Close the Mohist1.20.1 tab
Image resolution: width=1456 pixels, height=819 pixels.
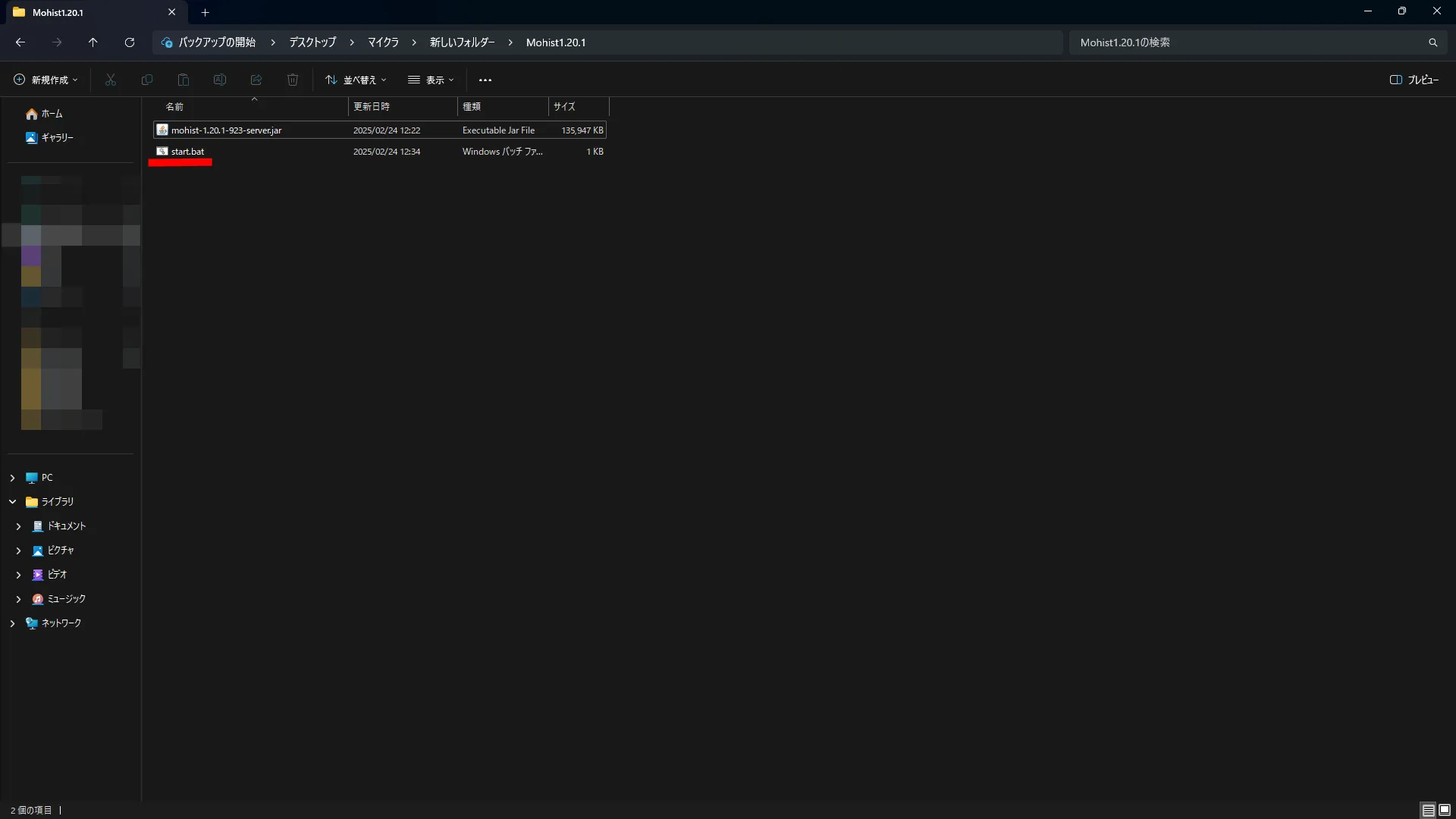(171, 12)
